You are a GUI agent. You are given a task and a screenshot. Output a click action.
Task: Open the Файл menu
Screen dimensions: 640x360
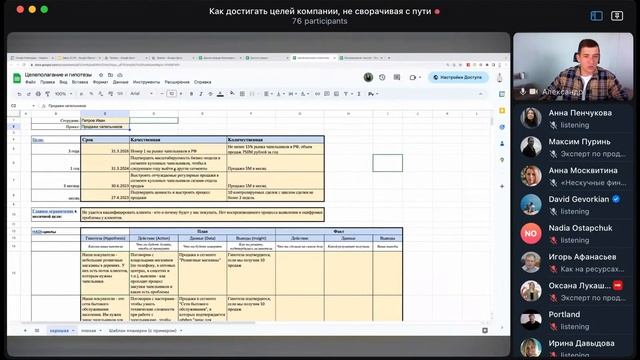click(x=31, y=82)
